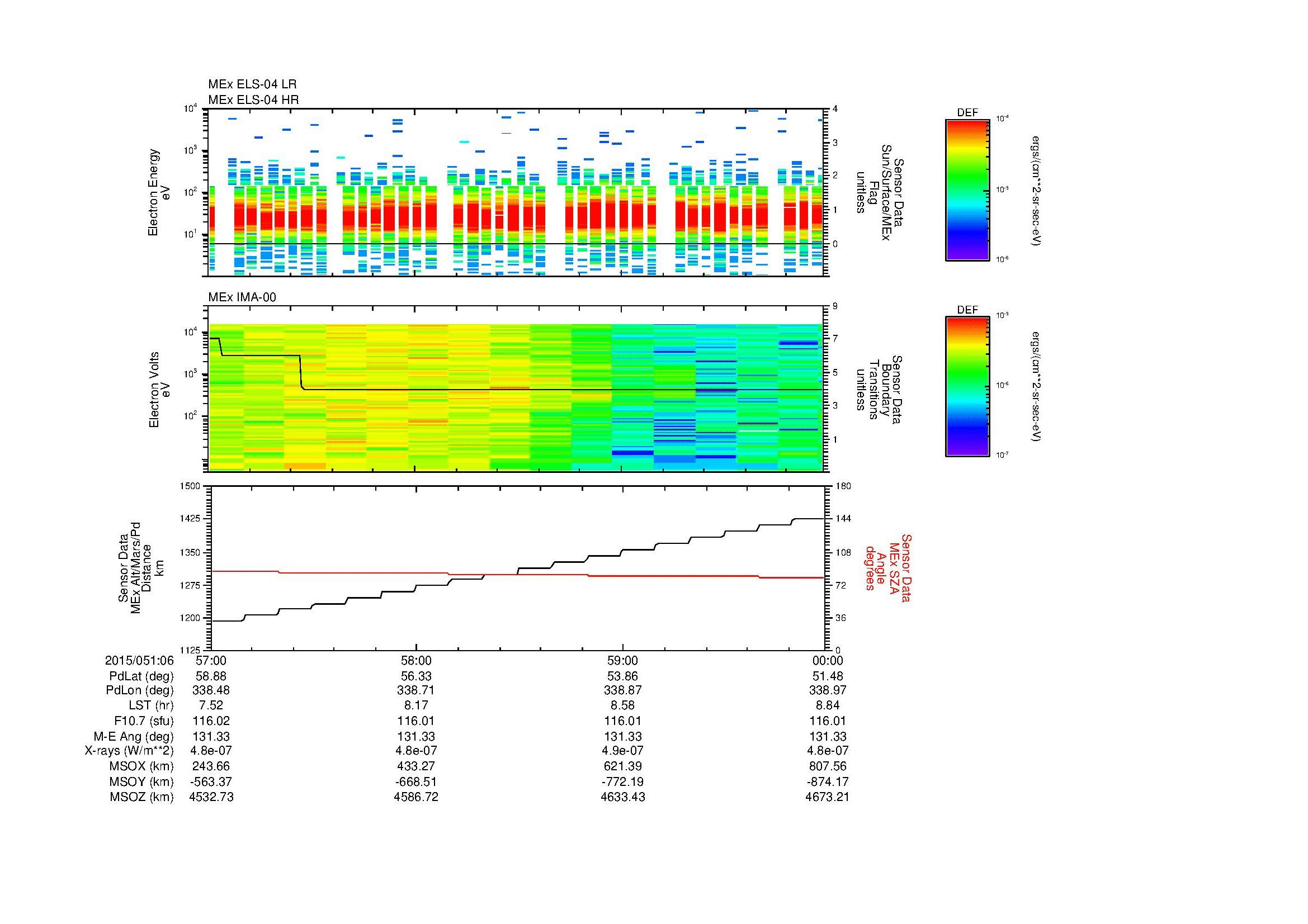
Task: Click the "Electron Energy eV" axis label
Action: 159,192
